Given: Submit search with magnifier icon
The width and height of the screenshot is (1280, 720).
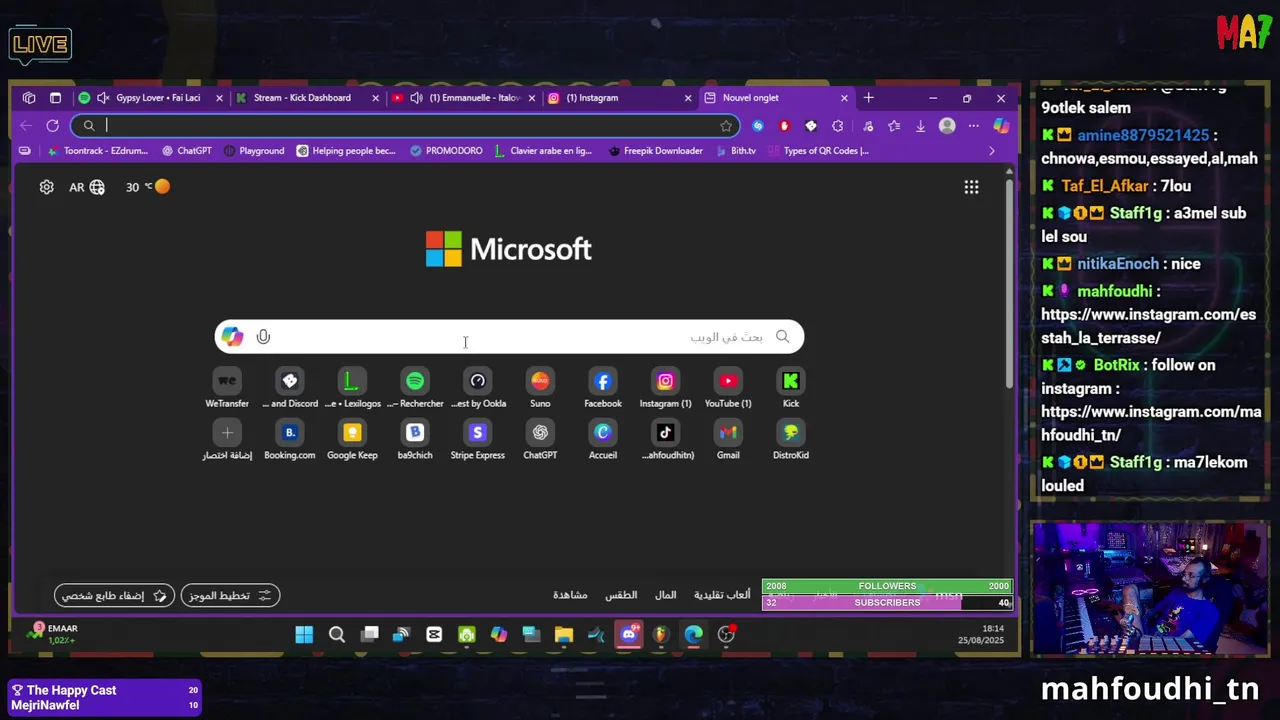Looking at the screenshot, I should (782, 337).
